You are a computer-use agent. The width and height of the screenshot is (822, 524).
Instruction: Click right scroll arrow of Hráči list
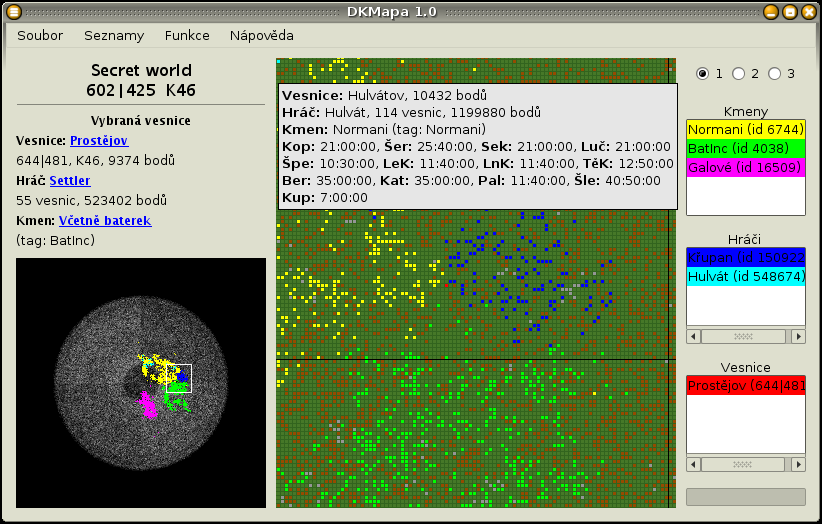[x=797, y=336]
